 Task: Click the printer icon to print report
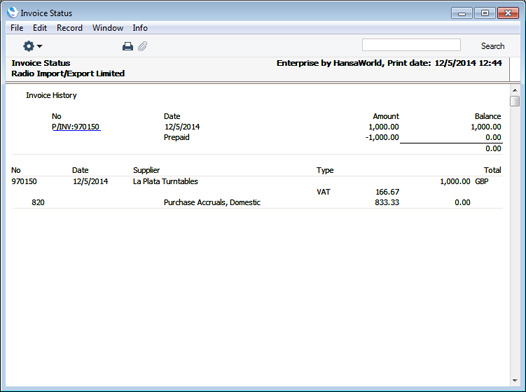click(127, 46)
